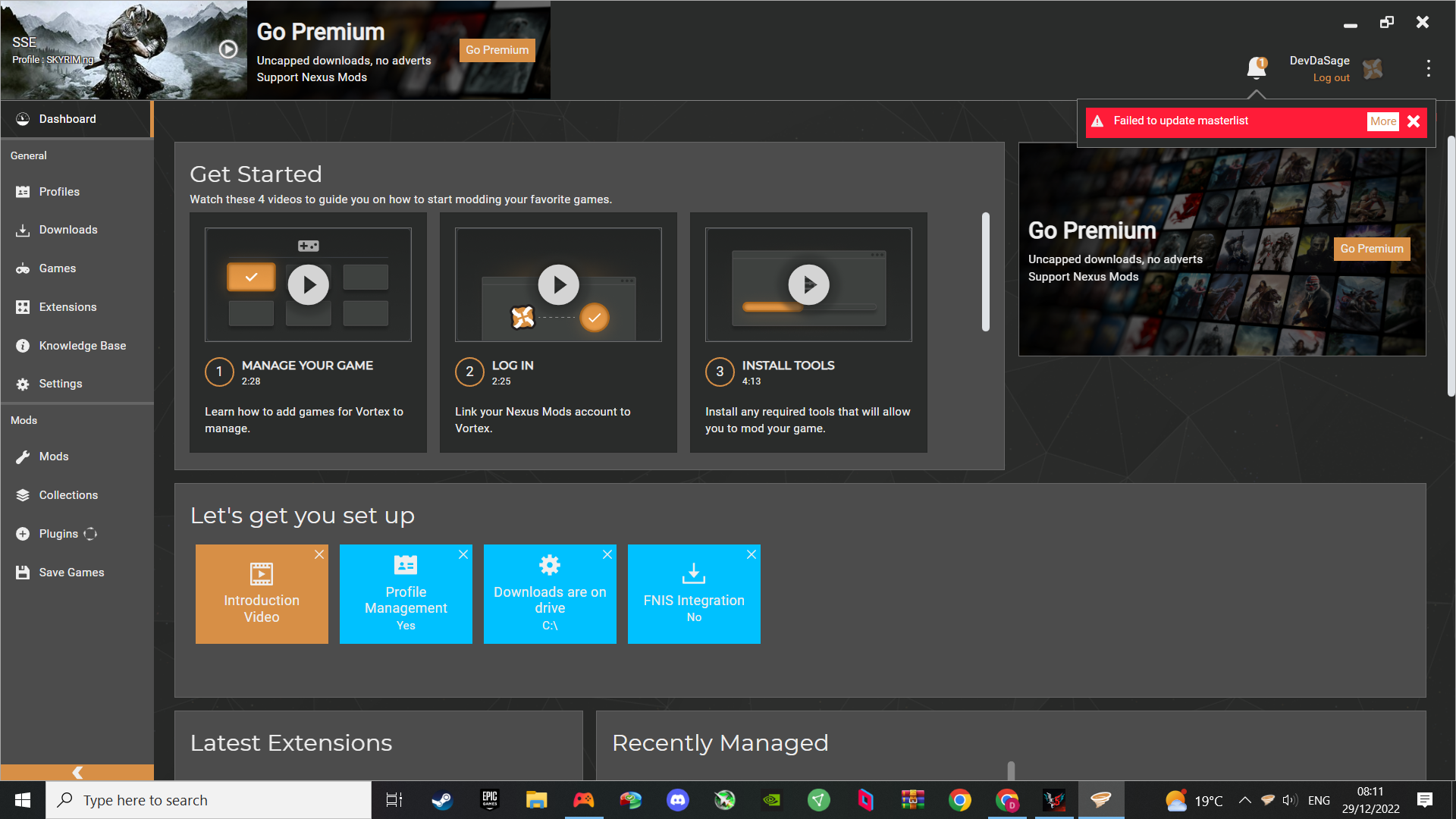This screenshot has width=1456, height=819.
Task: Open the Windows Start menu
Action: point(22,799)
